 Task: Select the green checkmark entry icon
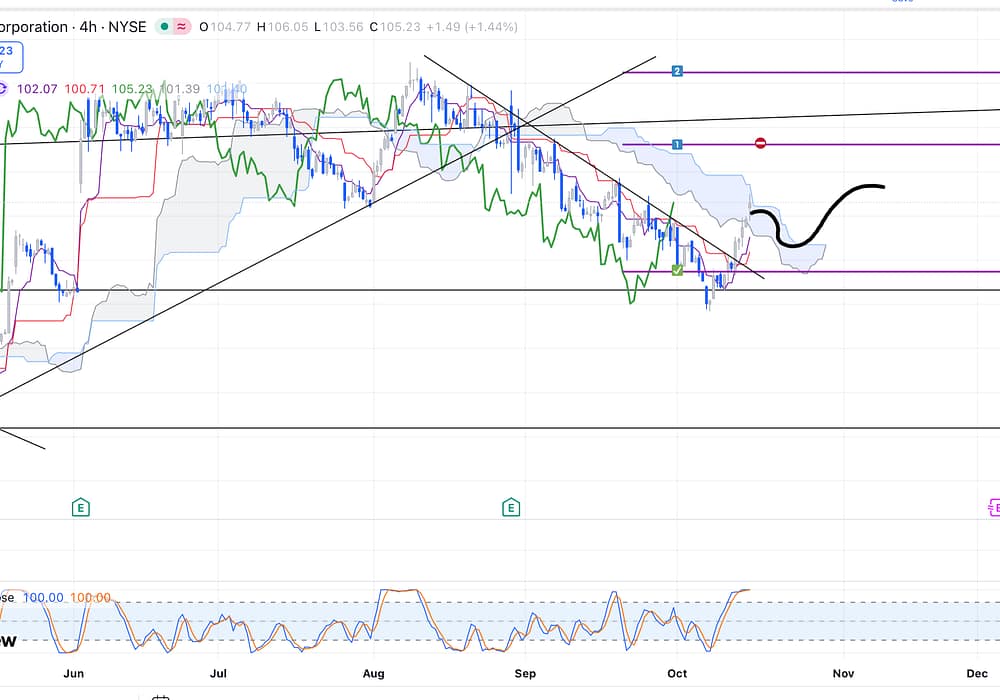pos(677,271)
